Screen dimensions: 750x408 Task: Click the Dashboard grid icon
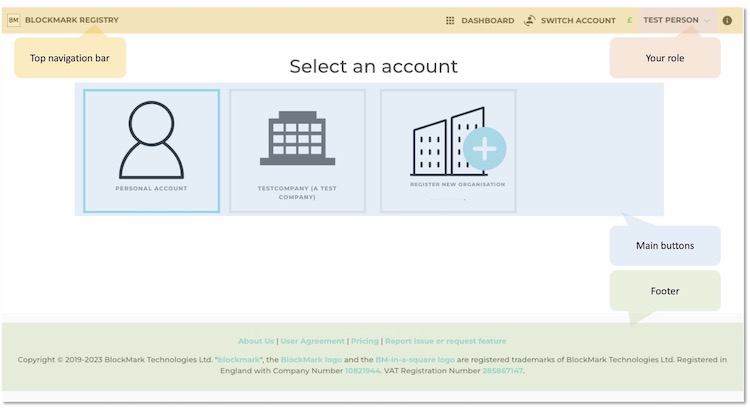pyautogui.click(x=450, y=20)
